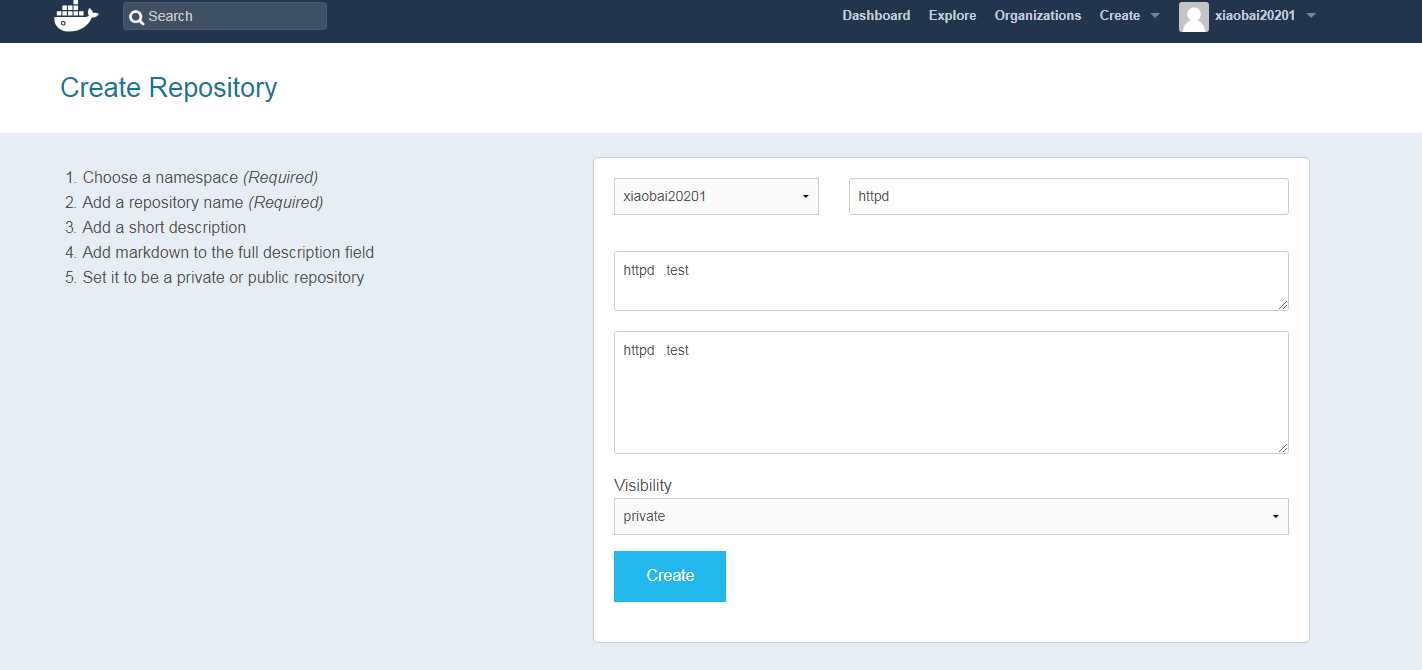This screenshot has width=1422, height=670.
Task: Click the Docker whale logo
Action: coord(76,16)
